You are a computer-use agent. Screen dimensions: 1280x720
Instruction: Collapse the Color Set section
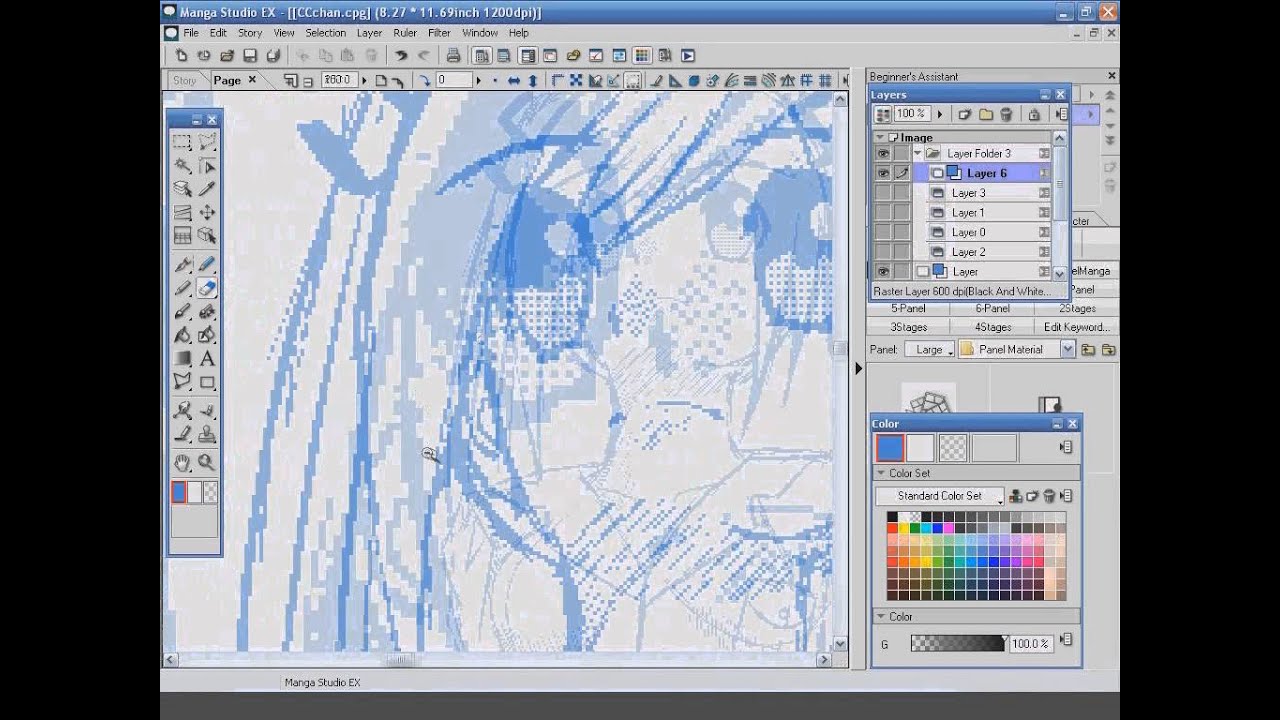[881, 473]
